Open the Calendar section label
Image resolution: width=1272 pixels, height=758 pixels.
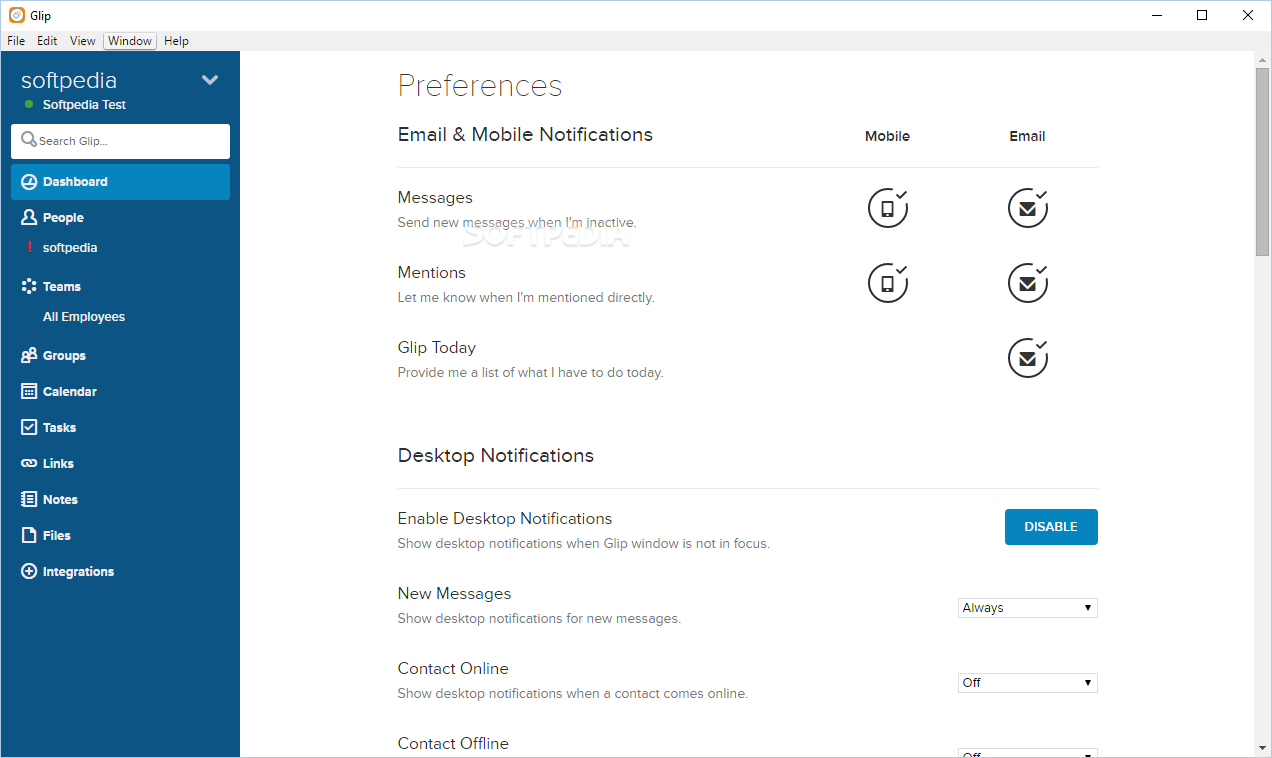[70, 392]
